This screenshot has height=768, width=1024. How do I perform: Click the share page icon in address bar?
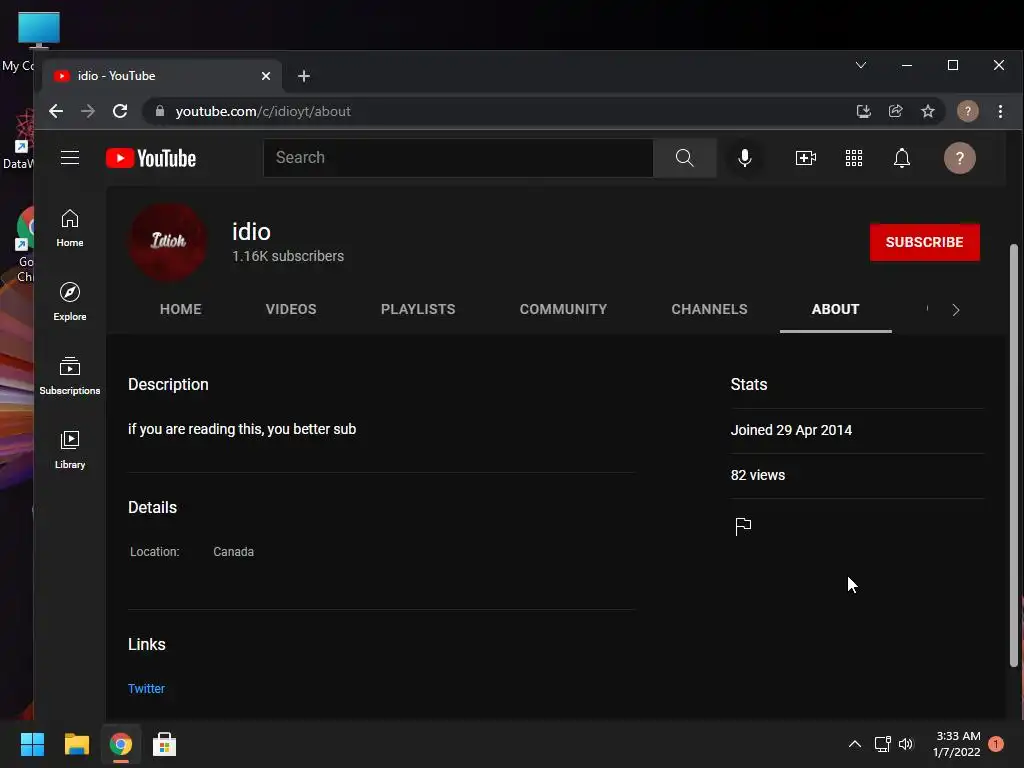[895, 111]
